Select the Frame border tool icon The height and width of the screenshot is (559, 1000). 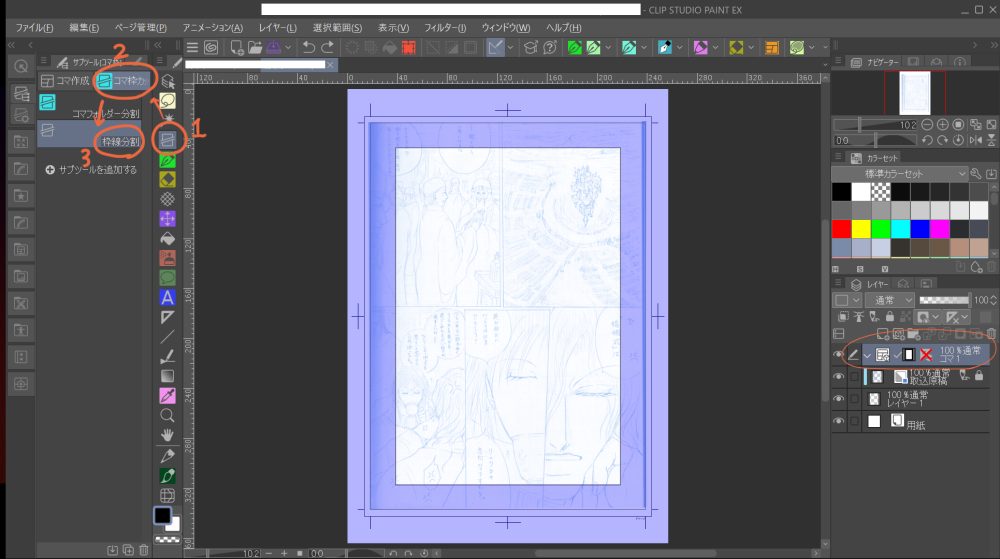[x=168, y=140]
